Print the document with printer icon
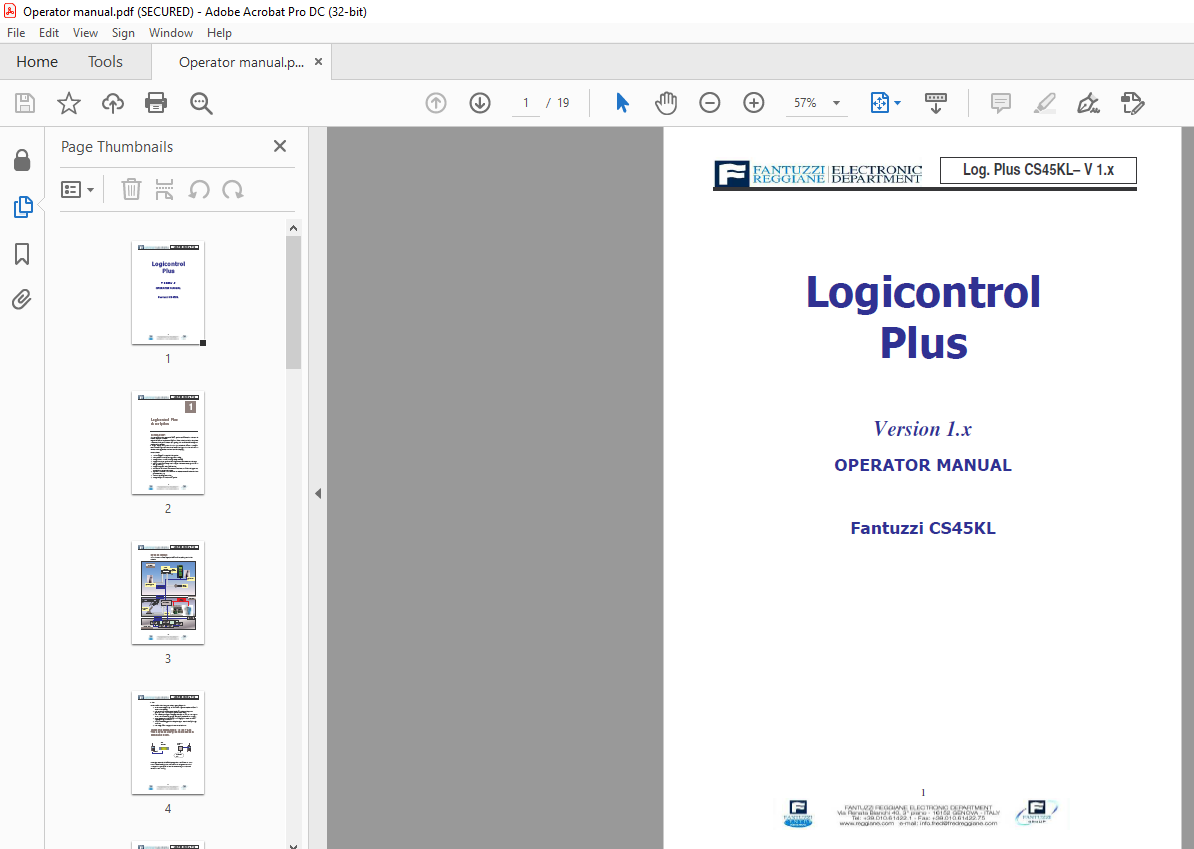 pyautogui.click(x=156, y=103)
